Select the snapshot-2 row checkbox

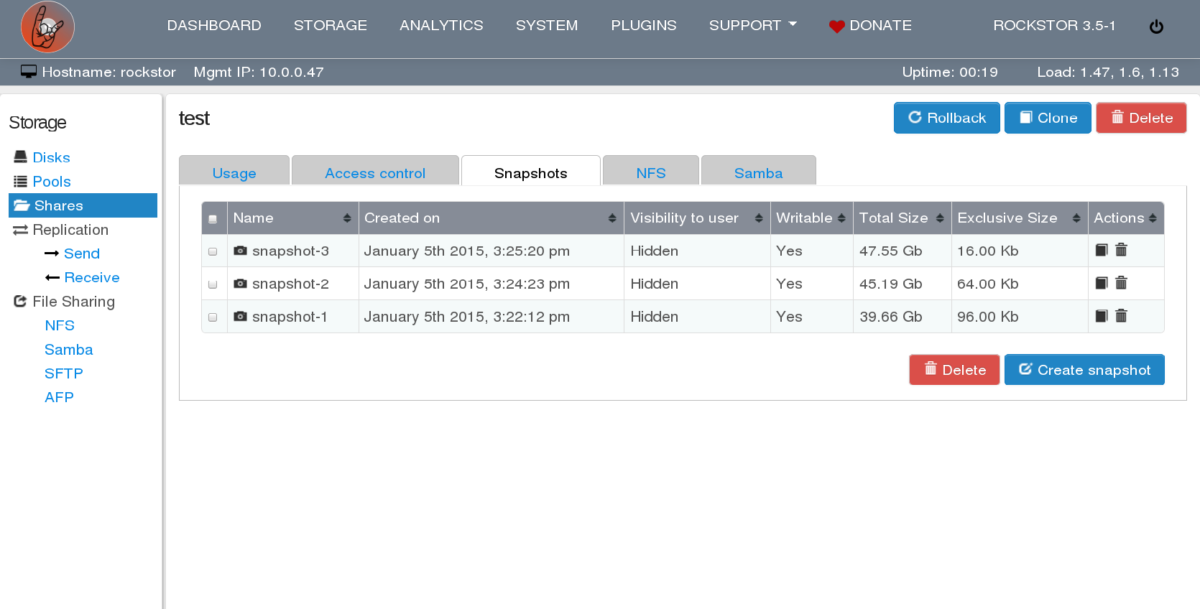(x=213, y=285)
